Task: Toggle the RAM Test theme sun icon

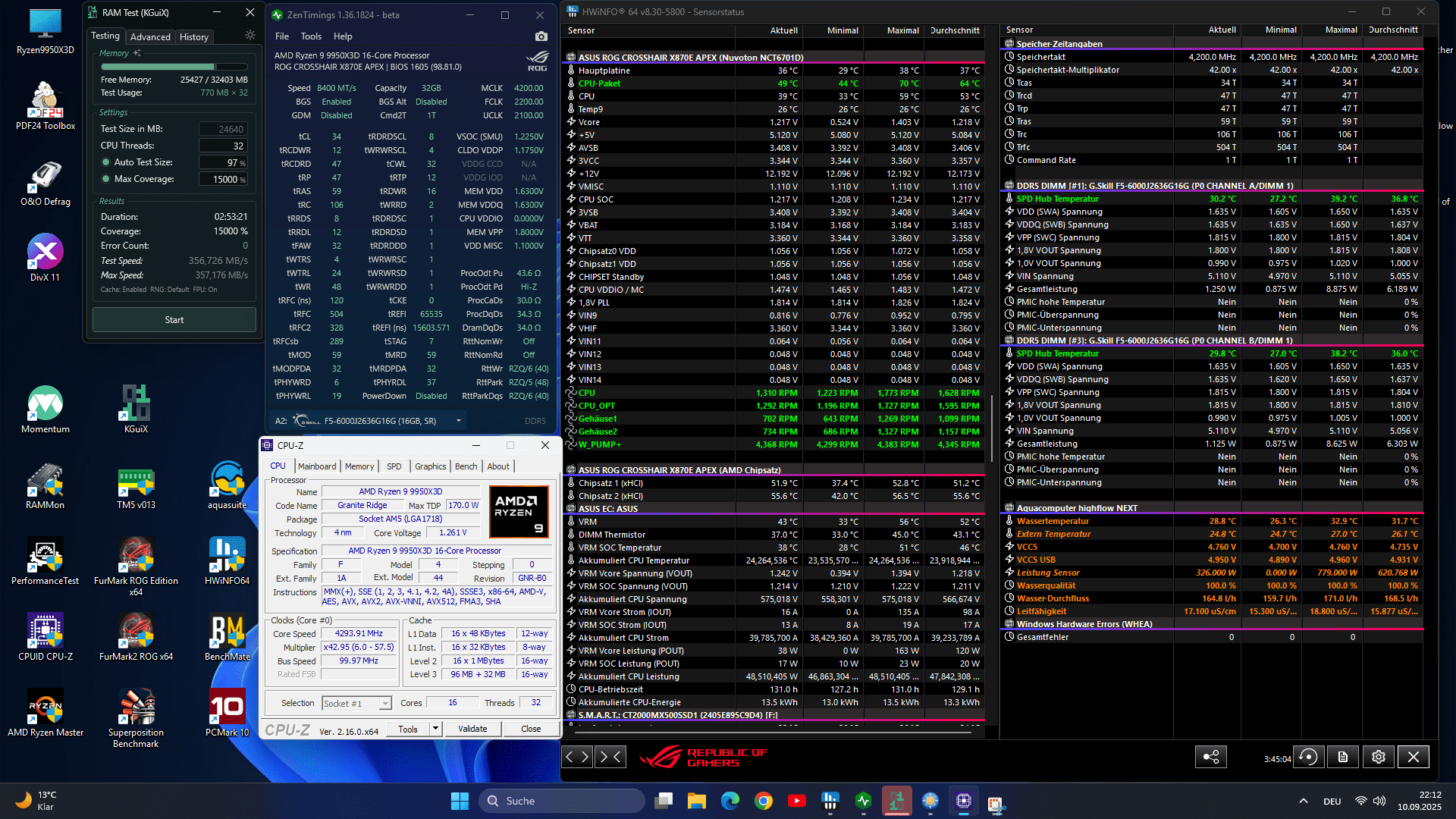Action: (x=250, y=36)
